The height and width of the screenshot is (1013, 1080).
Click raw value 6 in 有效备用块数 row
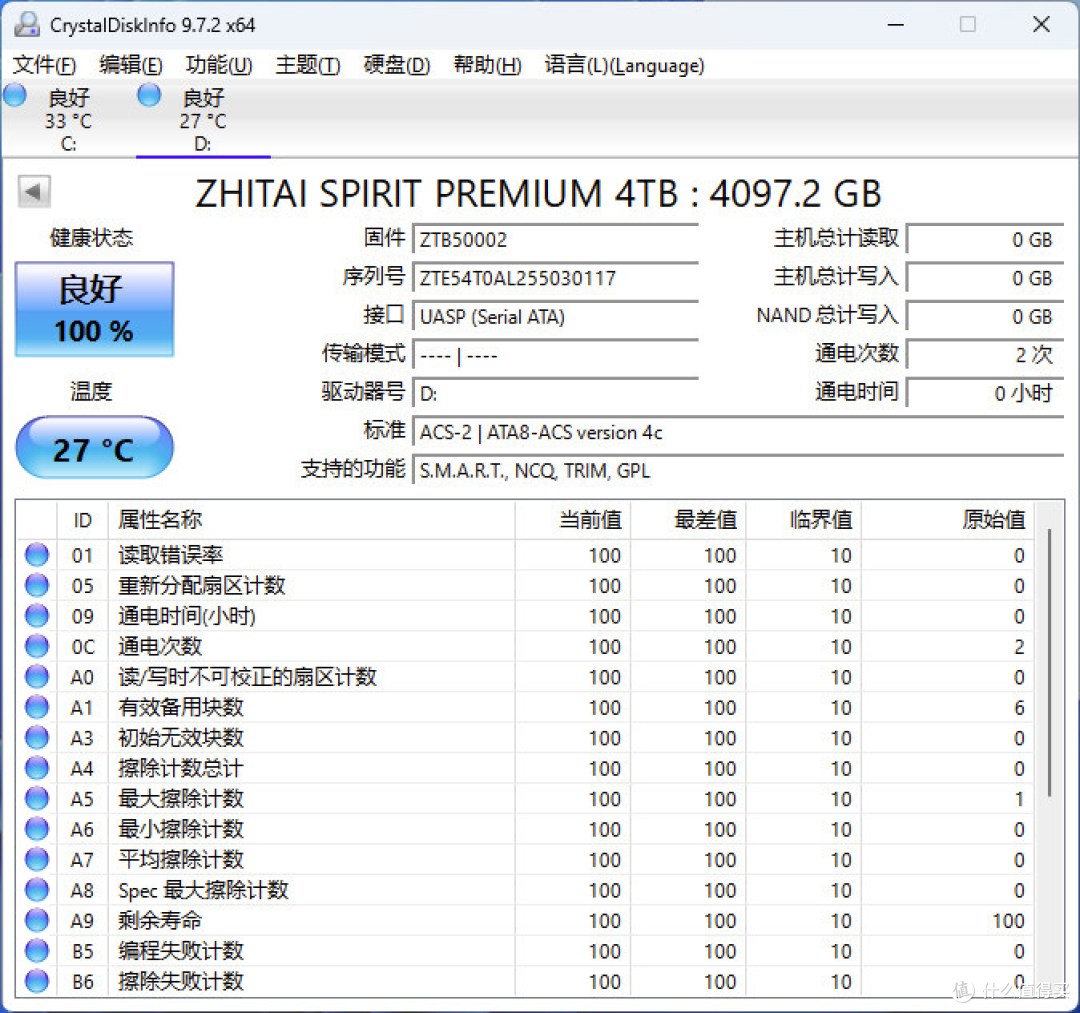coord(1019,707)
